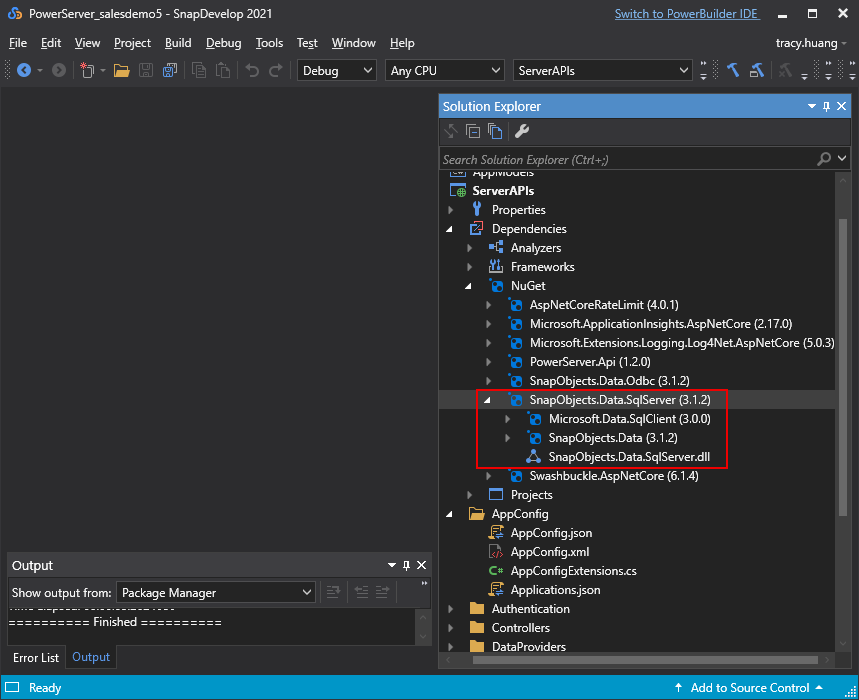
Task: Click the Build hammer icon
Action: [x=733, y=70]
